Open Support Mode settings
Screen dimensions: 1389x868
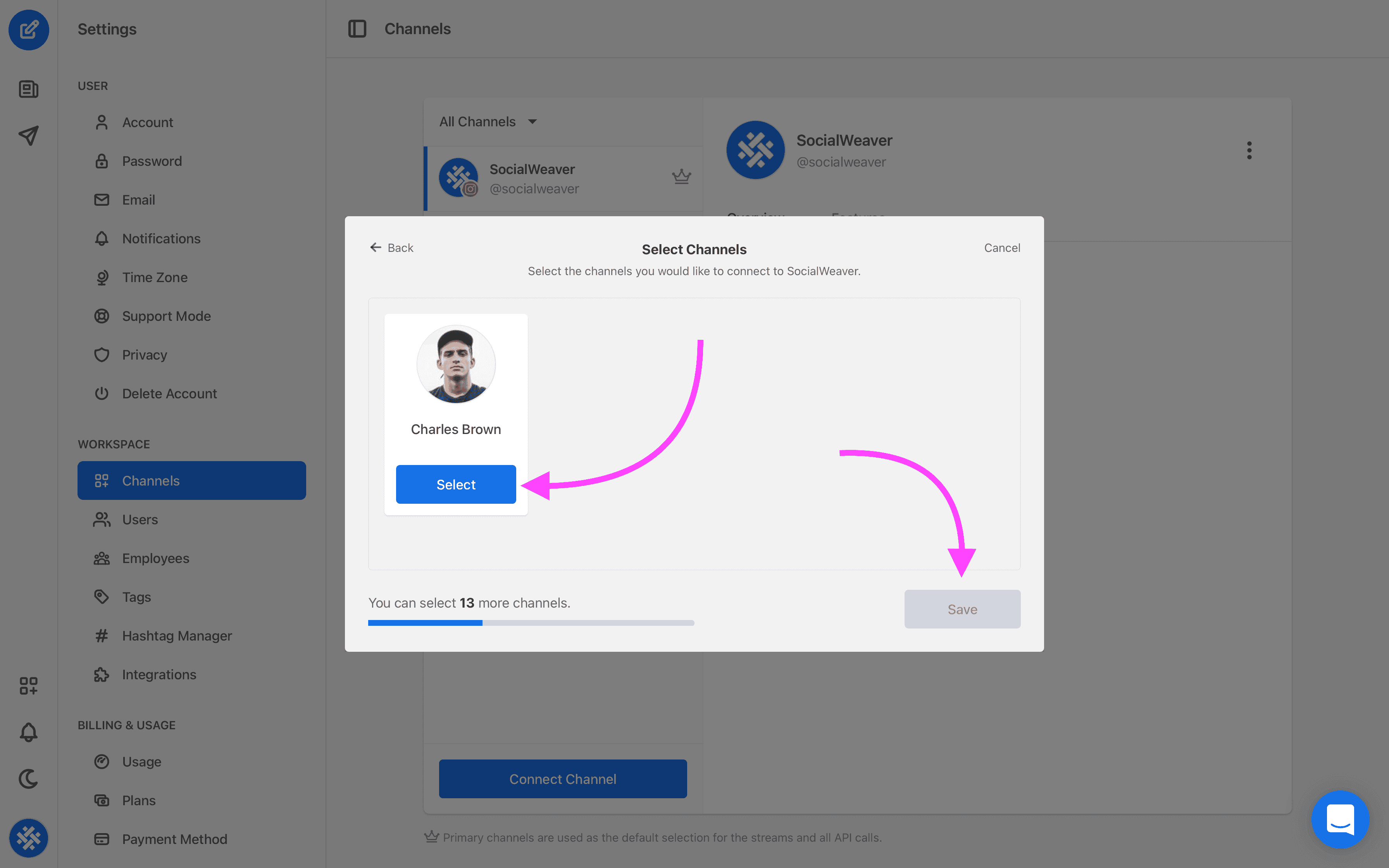(x=192, y=316)
